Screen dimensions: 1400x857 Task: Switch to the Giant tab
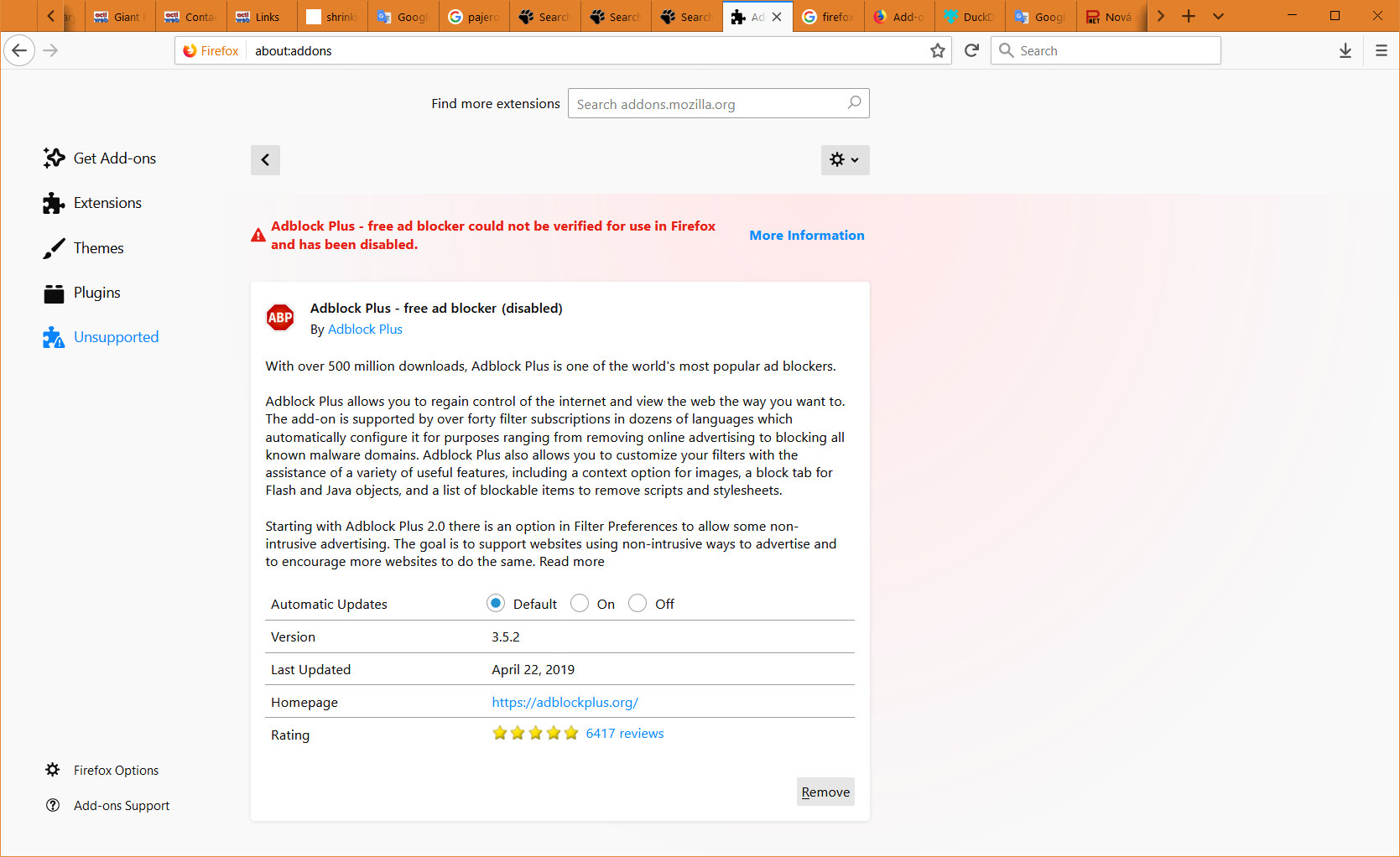pyautogui.click(x=120, y=17)
